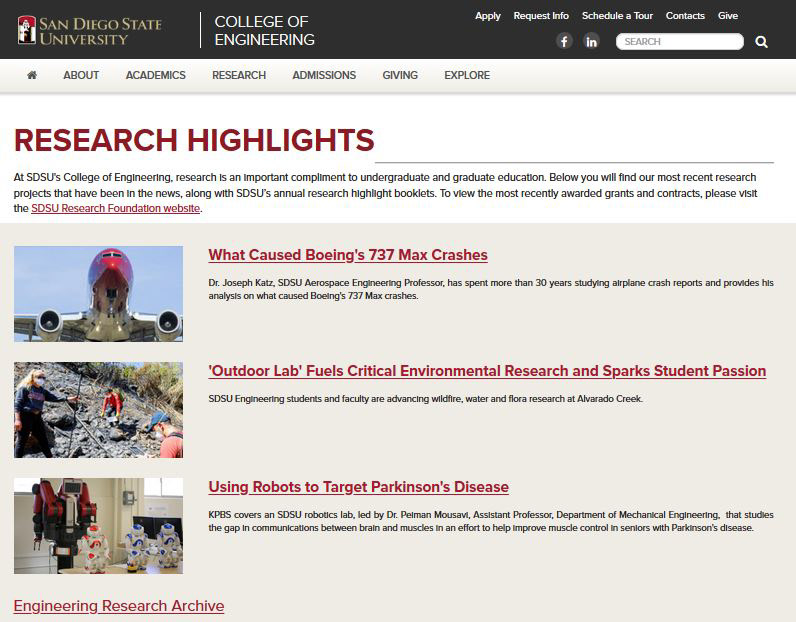Open the Academics menu
The height and width of the screenshot is (622, 796).
[x=156, y=75]
